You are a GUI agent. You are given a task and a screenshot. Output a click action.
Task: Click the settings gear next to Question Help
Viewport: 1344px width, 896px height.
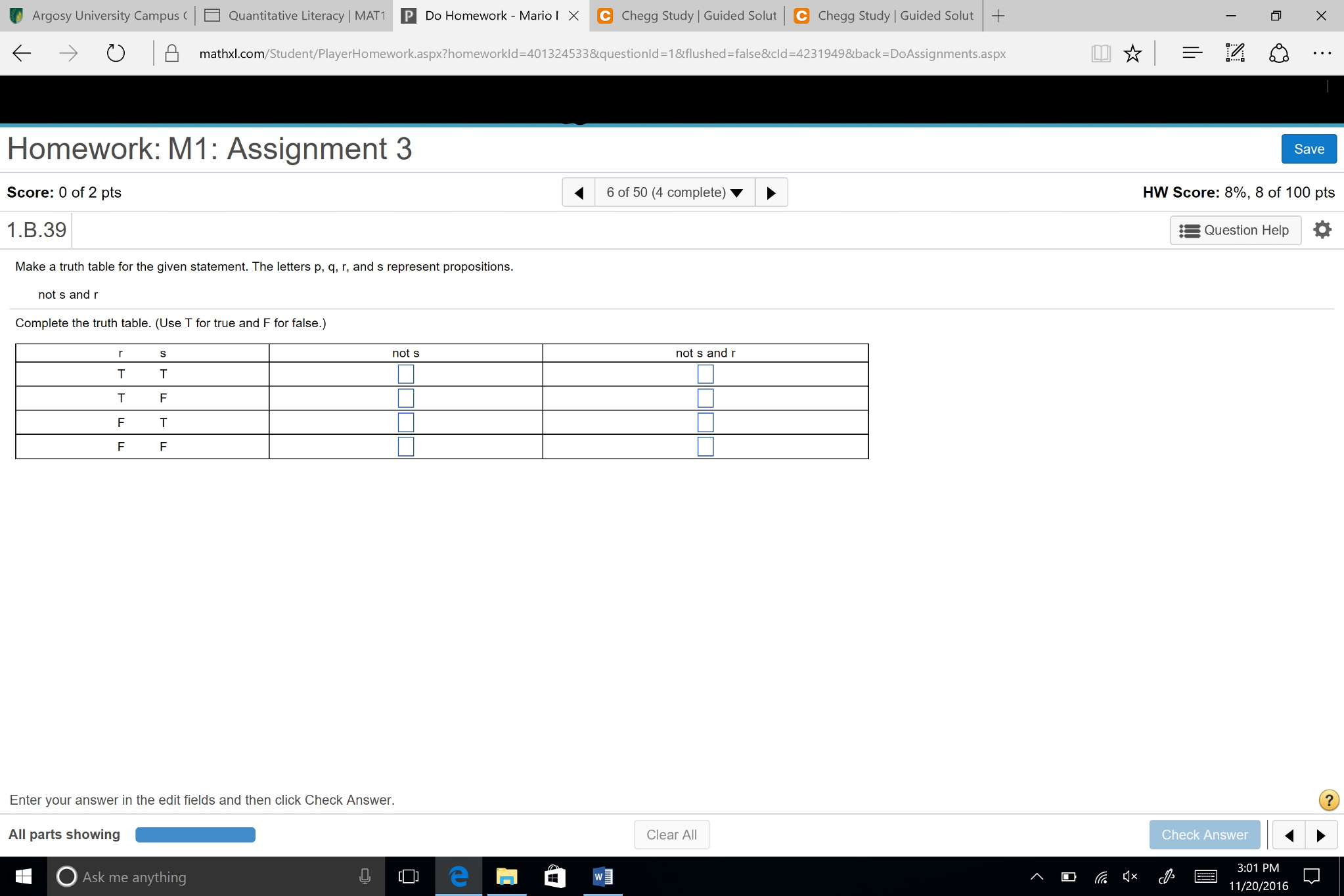coord(1322,229)
